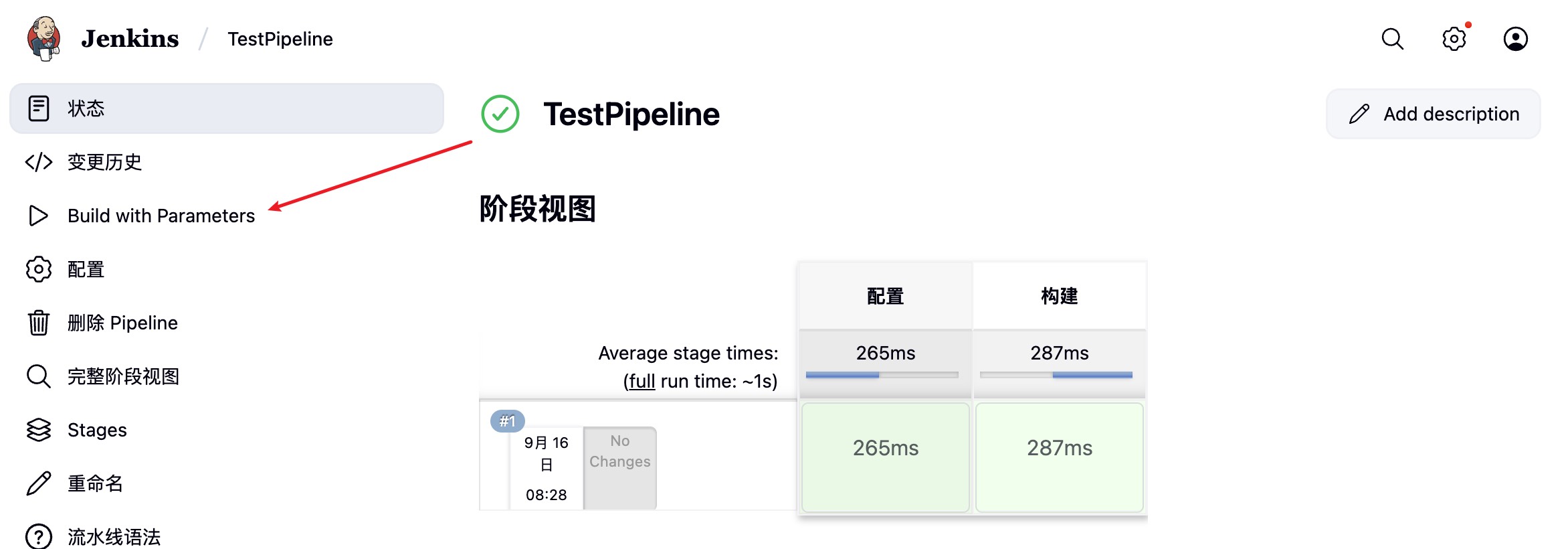Click the underlined full run time link
Viewport: 1568px width, 549px height.
click(x=642, y=381)
